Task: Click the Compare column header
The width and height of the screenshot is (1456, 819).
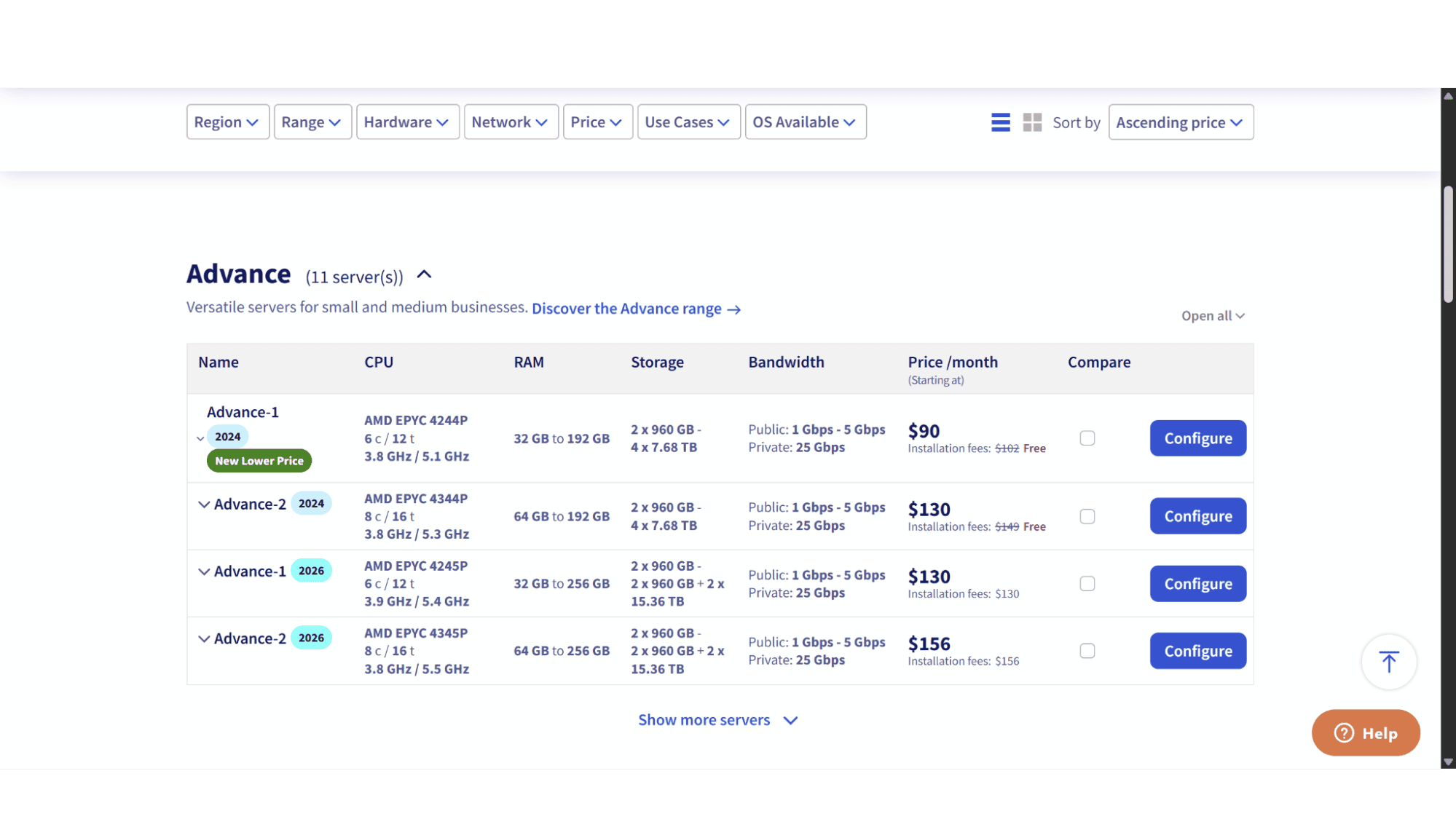Action: [1099, 363]
